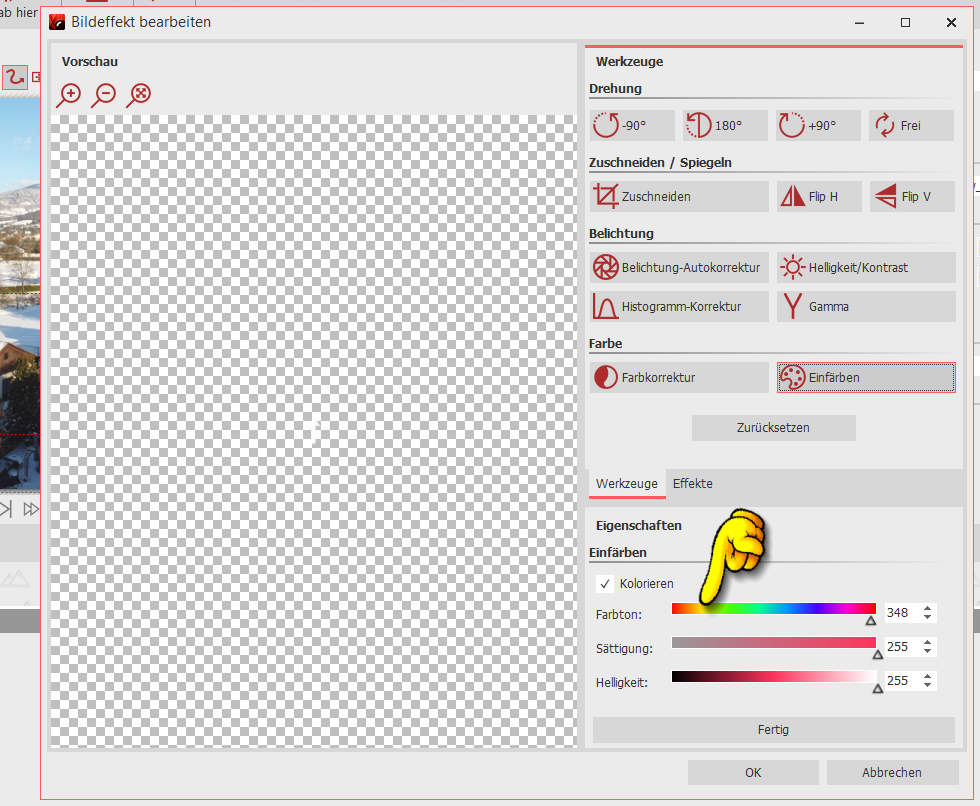Increase Farbton value with up arrow
Screen dimensions: 980x806
(x=928, y=609)
